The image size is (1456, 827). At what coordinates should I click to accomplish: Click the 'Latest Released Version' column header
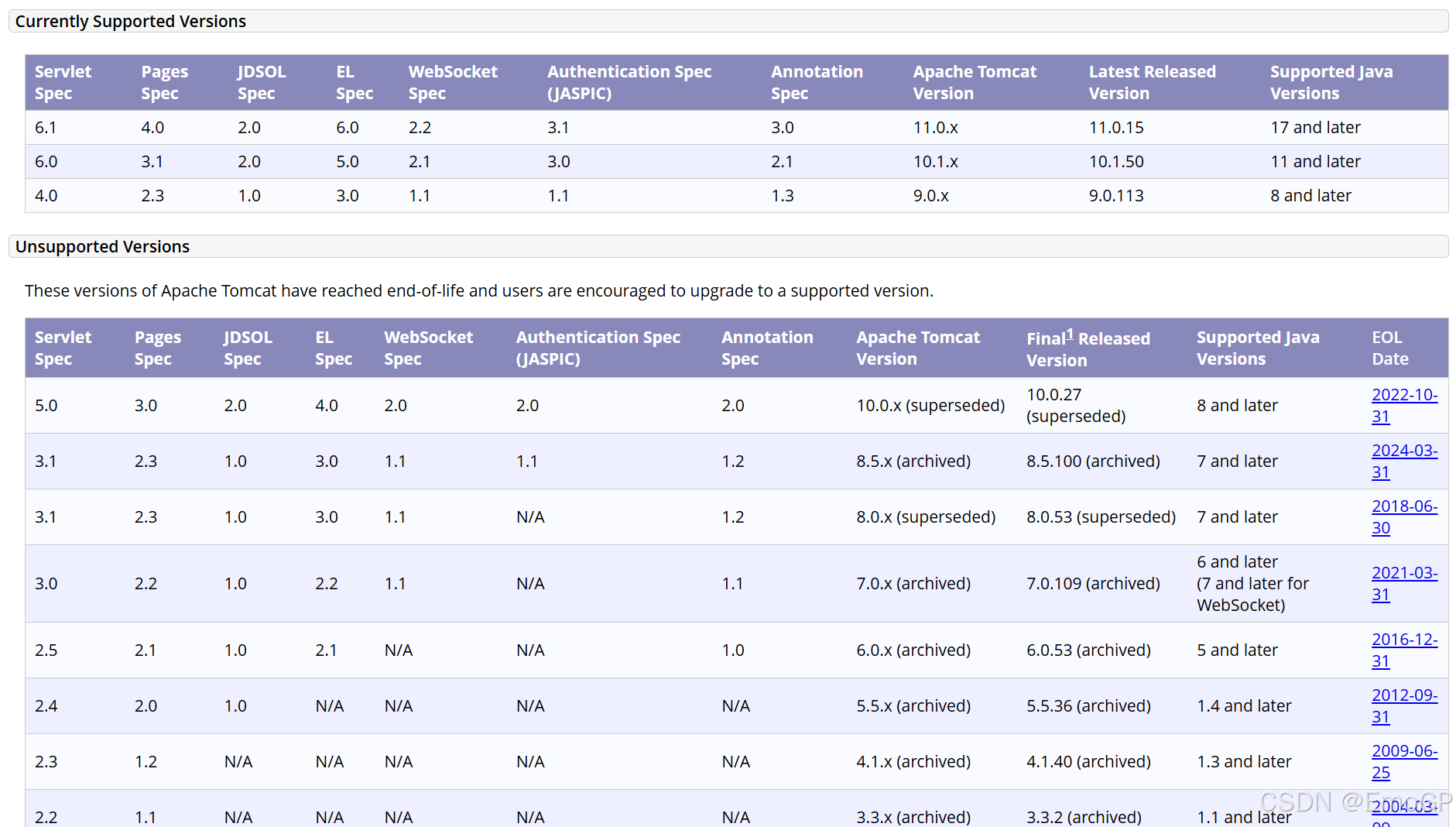(x=1152, y=83)
